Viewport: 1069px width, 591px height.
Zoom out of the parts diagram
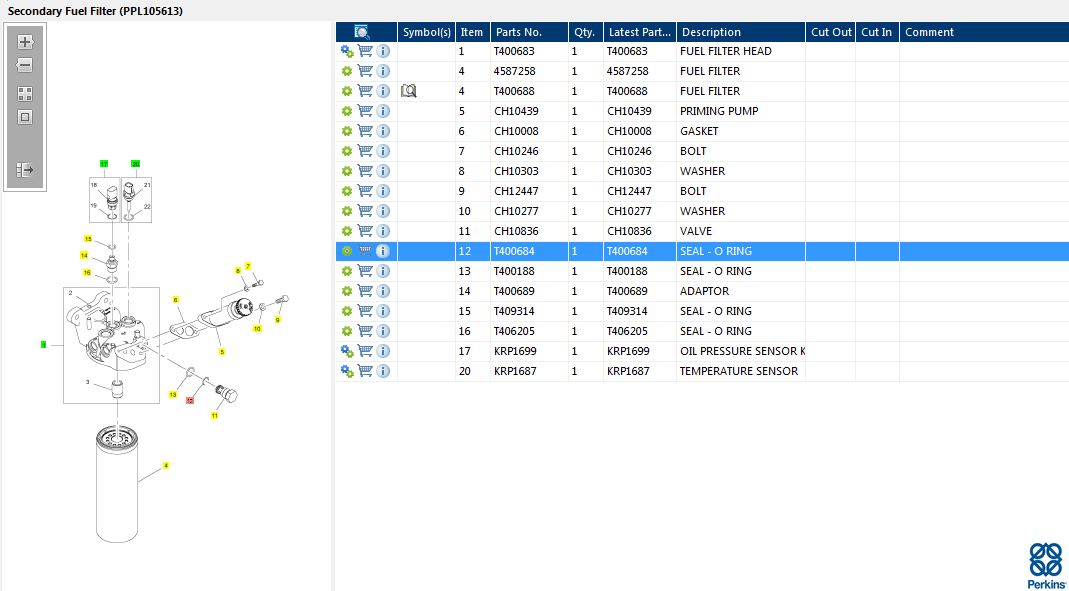click(x=25, y=65)
